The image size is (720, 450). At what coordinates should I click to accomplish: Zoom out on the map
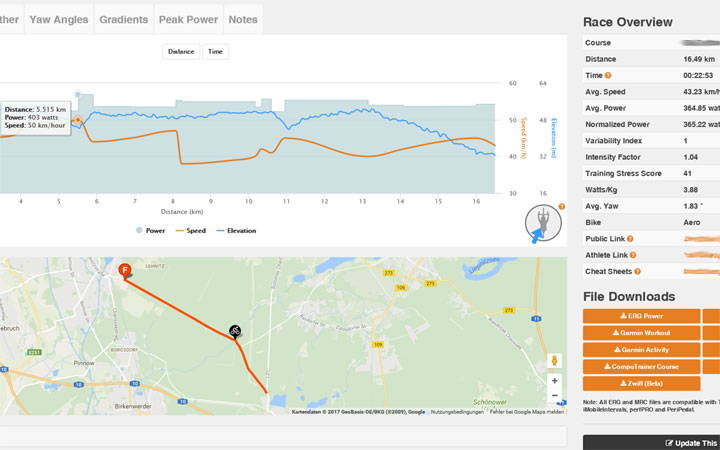554,398
